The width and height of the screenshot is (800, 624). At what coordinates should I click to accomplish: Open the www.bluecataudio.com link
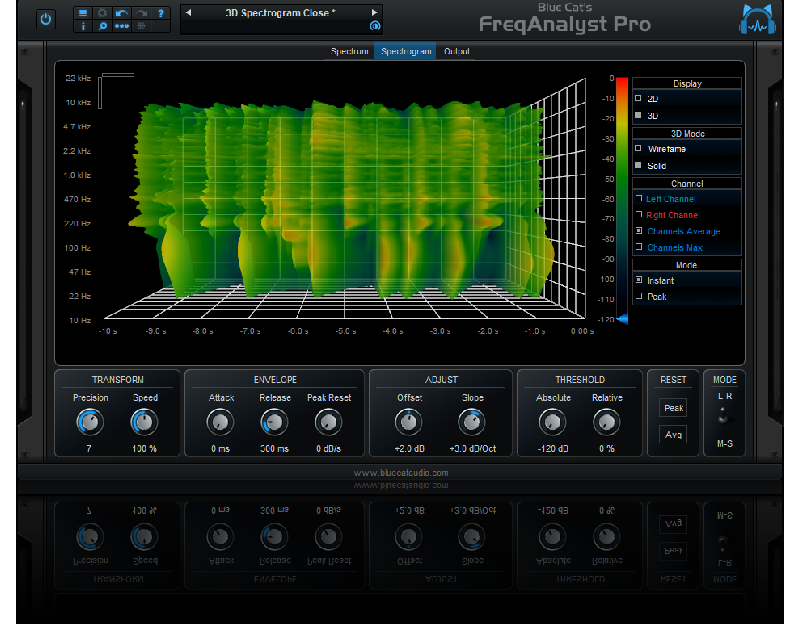[x=401, y=473]
